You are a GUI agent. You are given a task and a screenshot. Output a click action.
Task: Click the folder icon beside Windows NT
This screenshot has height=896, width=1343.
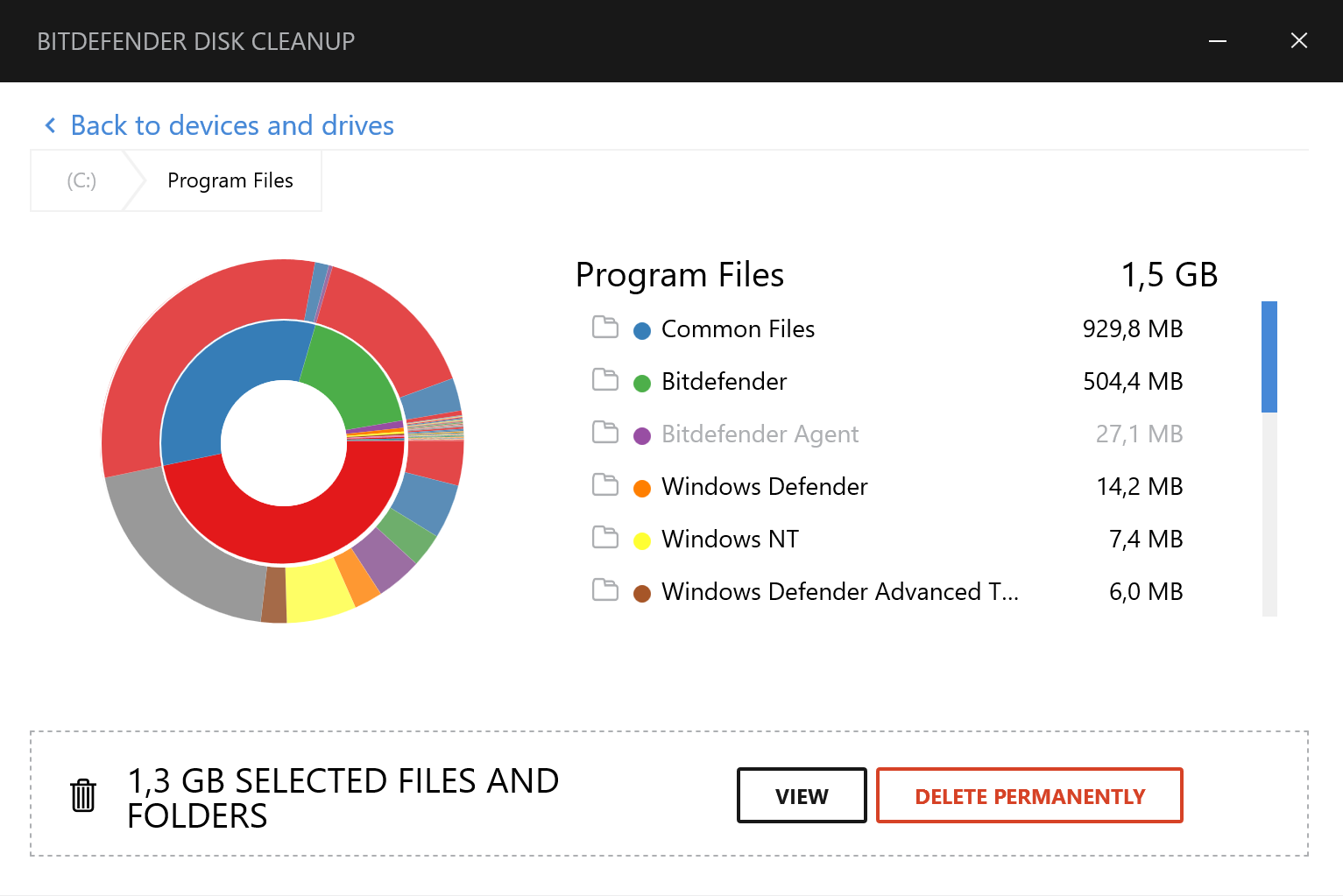[605, 538]
